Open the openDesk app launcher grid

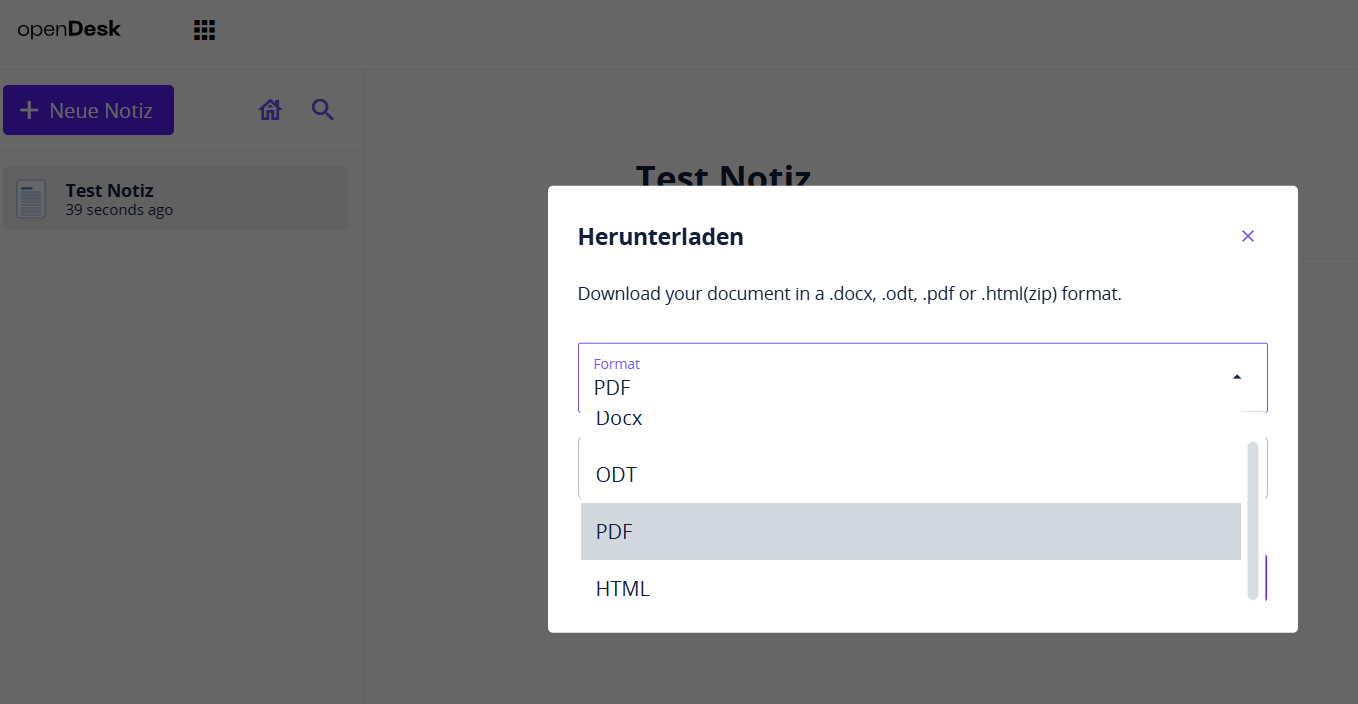[x=204, y=29]
